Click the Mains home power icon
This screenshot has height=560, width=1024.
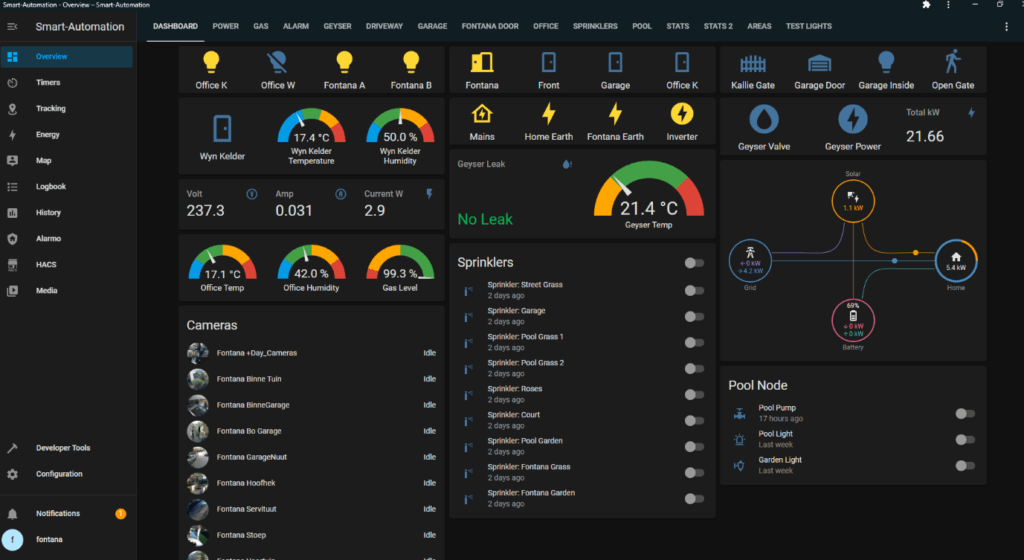click(482, 113)
